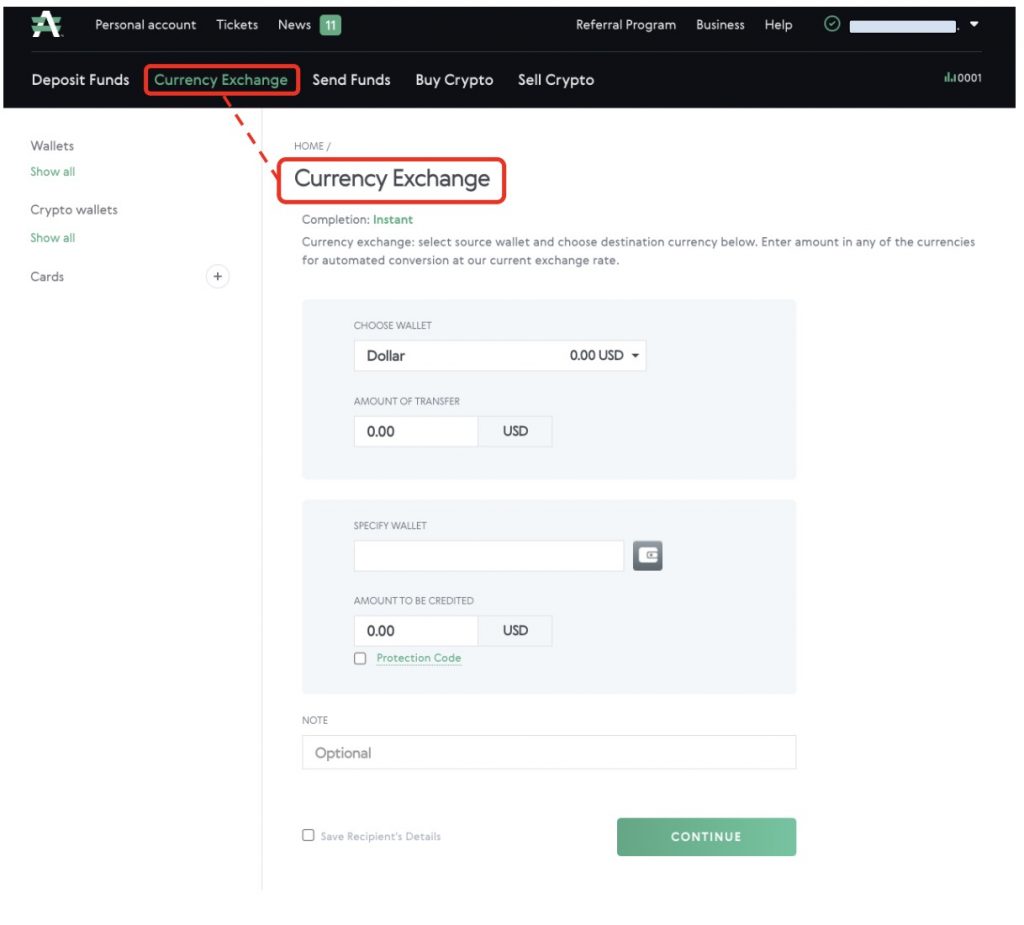
Task: Go to Deposit Funds
Action: pos(80,79)
